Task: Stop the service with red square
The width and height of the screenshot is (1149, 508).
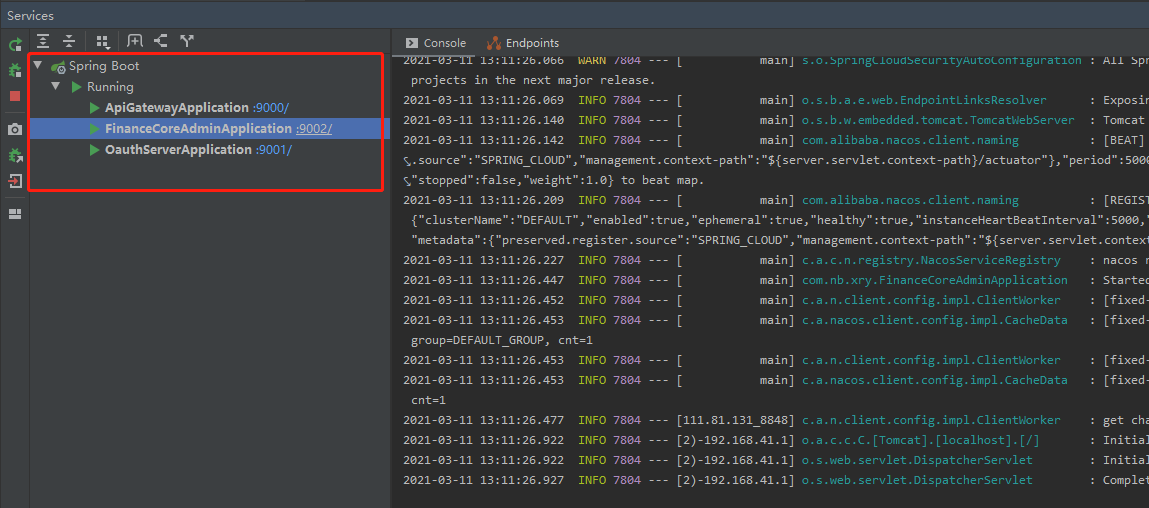Action: 15,96
